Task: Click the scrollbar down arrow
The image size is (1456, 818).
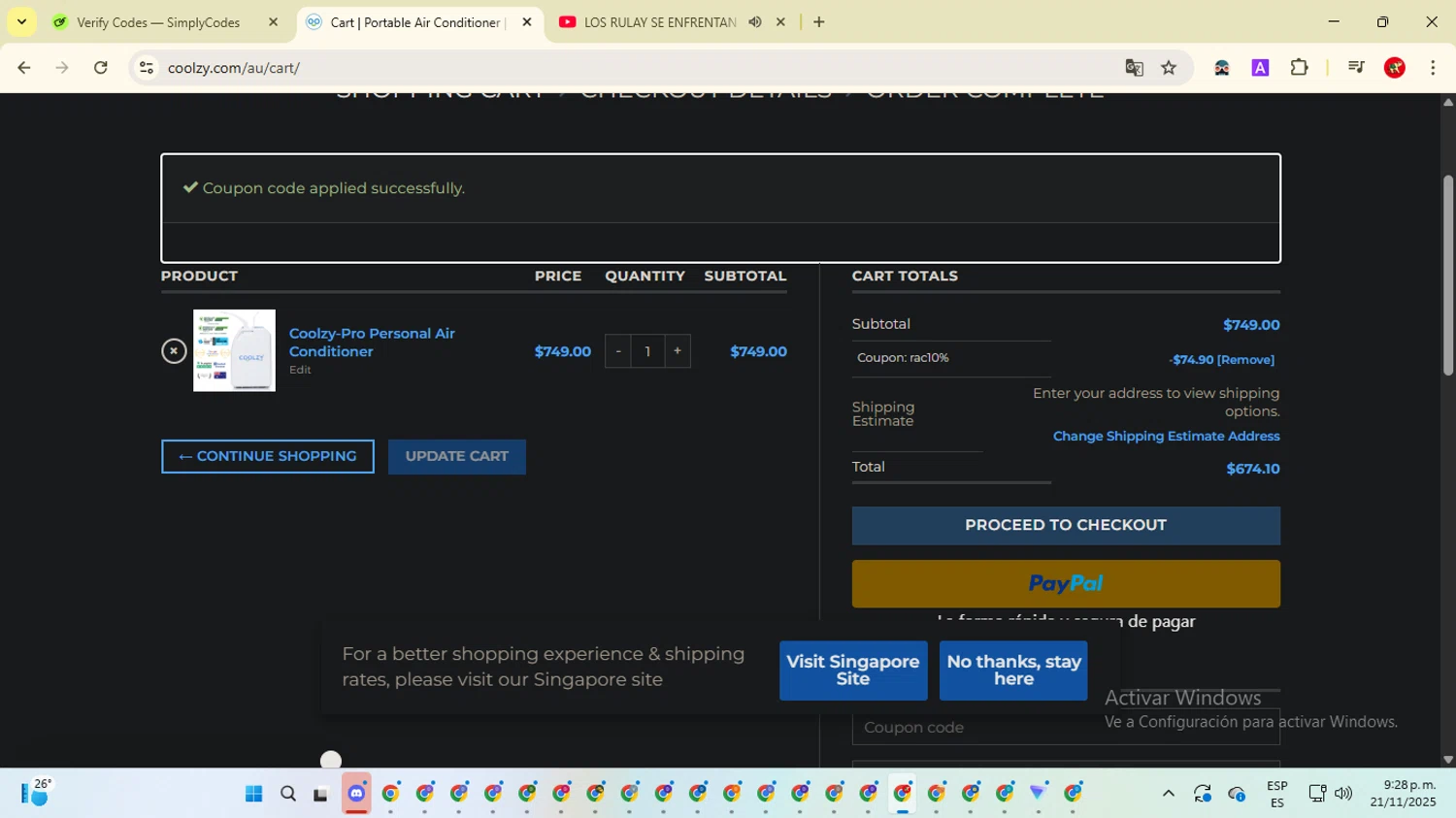Action: (x=1448, y=761)
